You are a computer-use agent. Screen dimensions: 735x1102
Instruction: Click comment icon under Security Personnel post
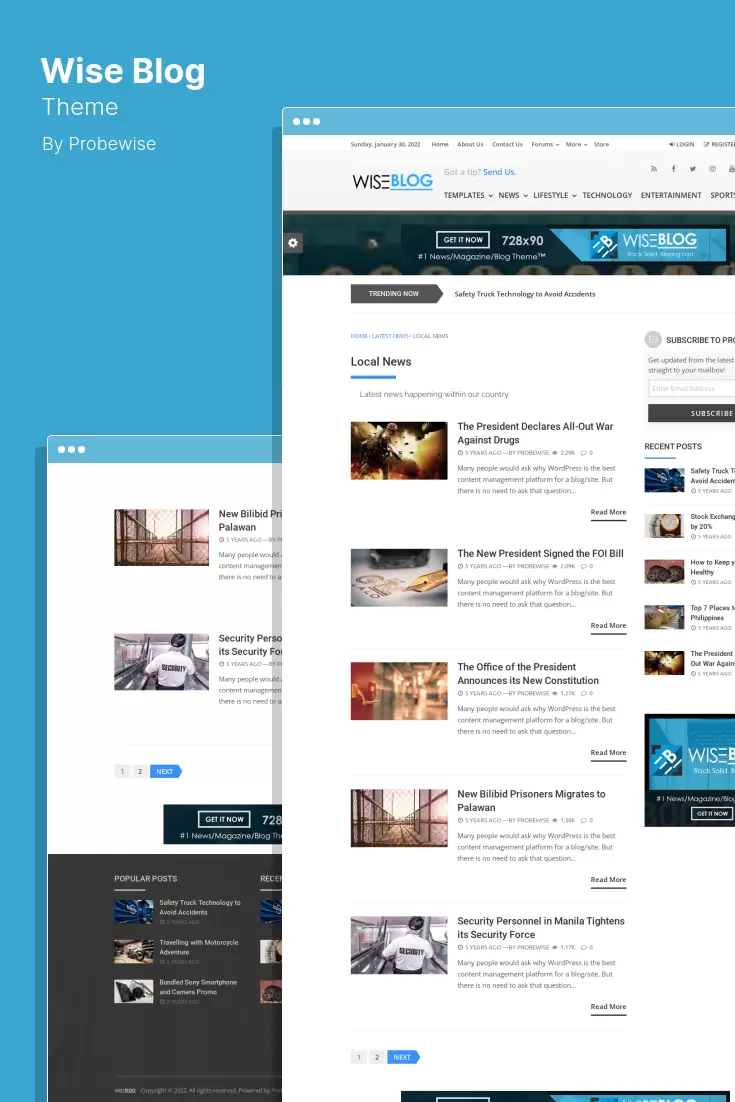[583, 947]
